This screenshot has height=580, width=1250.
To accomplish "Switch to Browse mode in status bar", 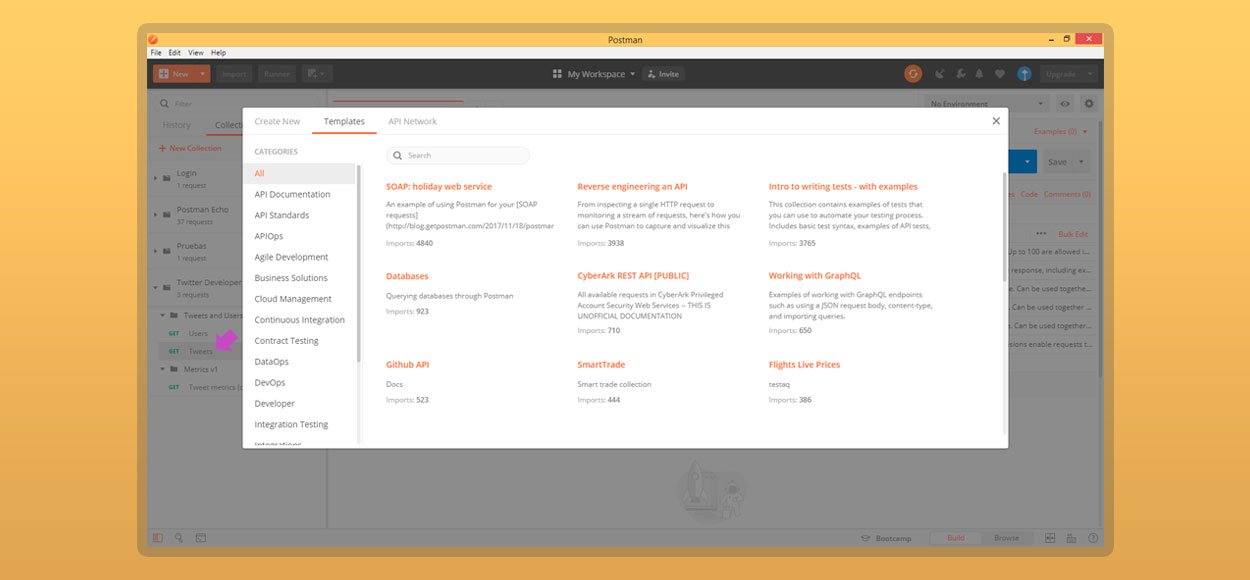I will click(1006, 538).
